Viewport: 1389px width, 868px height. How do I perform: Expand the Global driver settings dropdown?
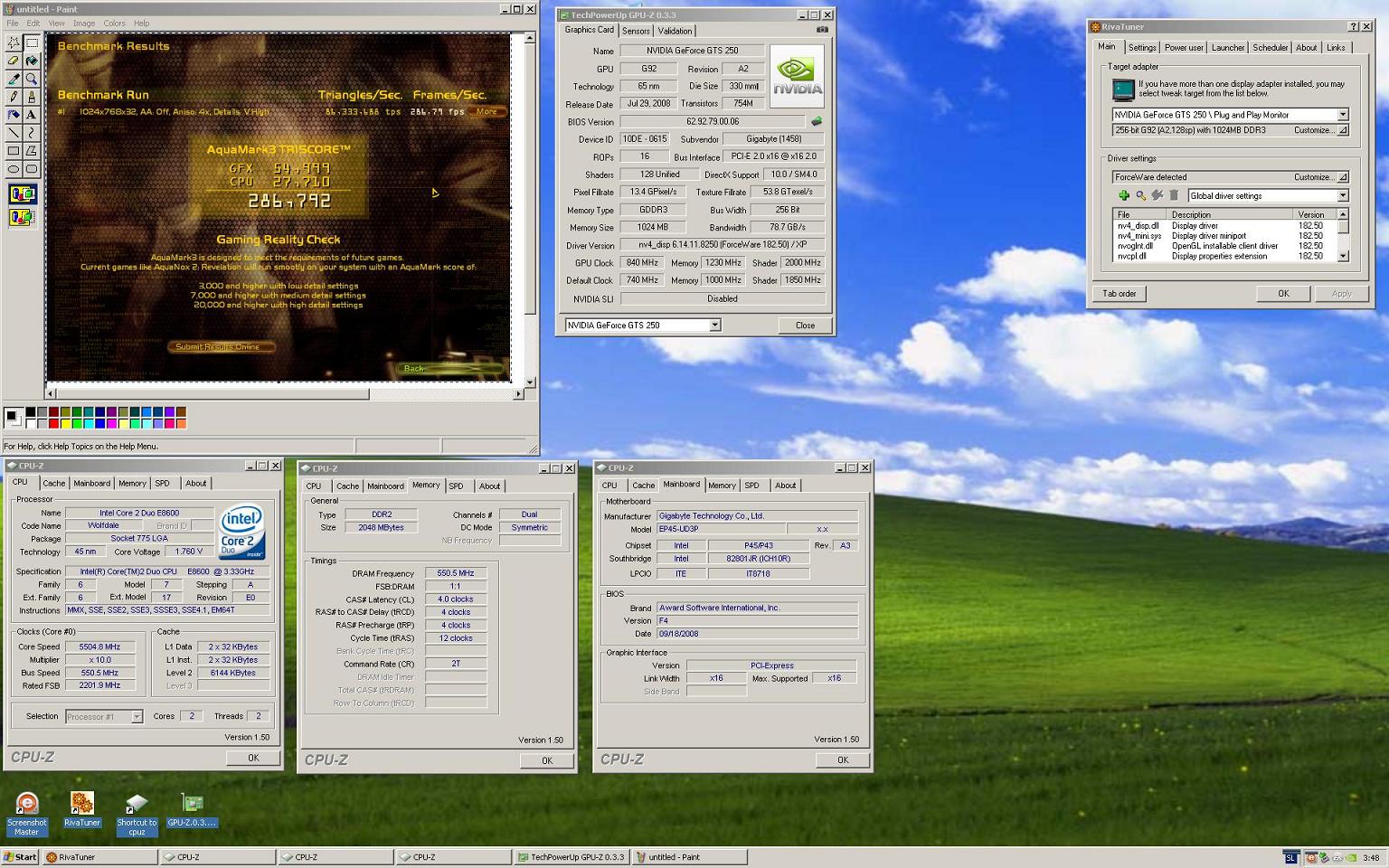pyautogui.click(x=1342, y=195)
